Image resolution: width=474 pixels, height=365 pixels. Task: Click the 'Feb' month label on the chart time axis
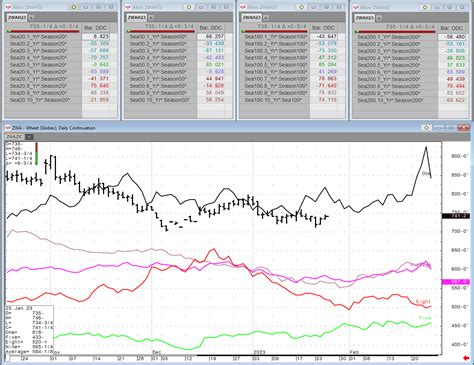coord(354,352)
